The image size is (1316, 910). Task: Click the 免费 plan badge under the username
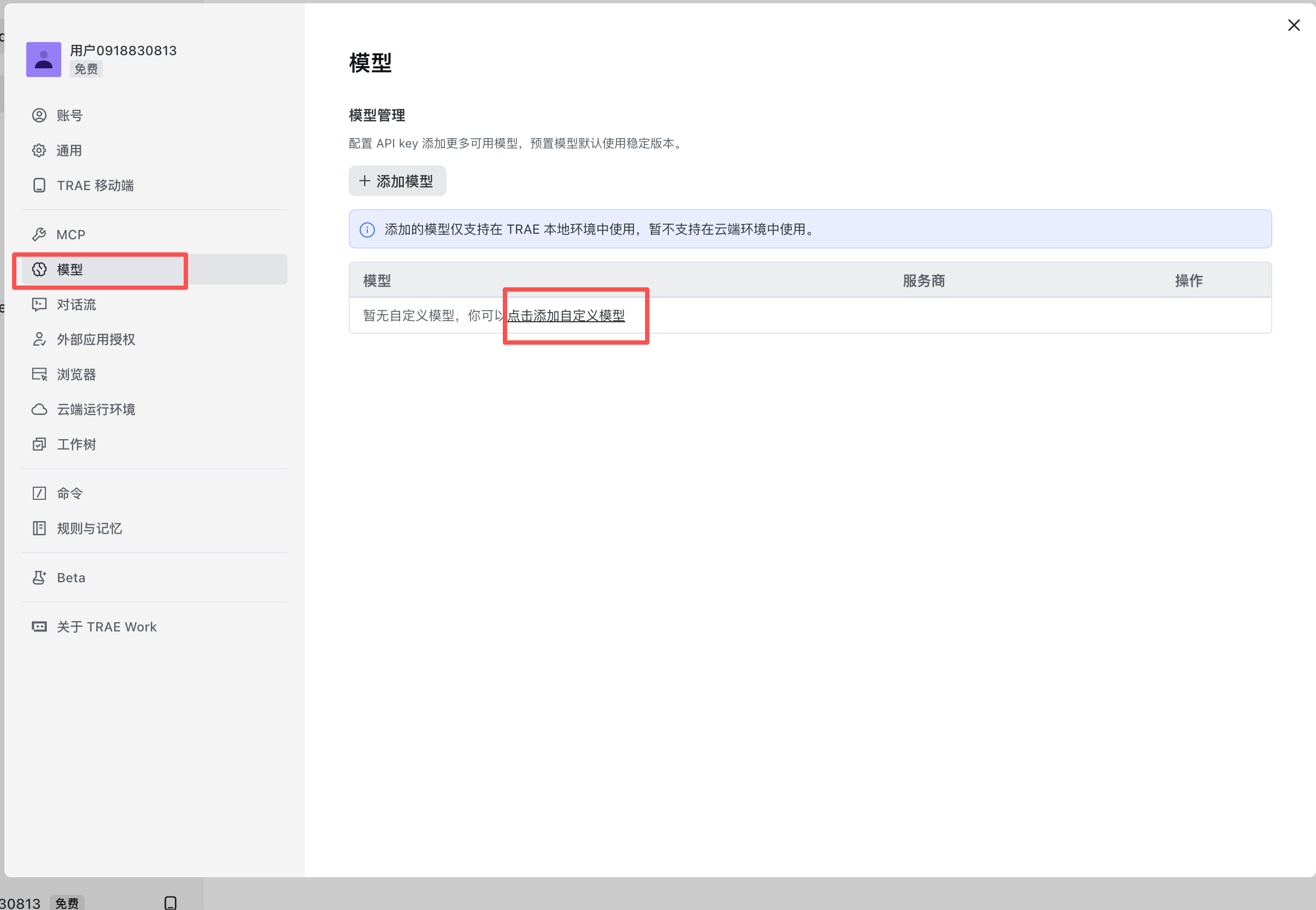[86, 69]
